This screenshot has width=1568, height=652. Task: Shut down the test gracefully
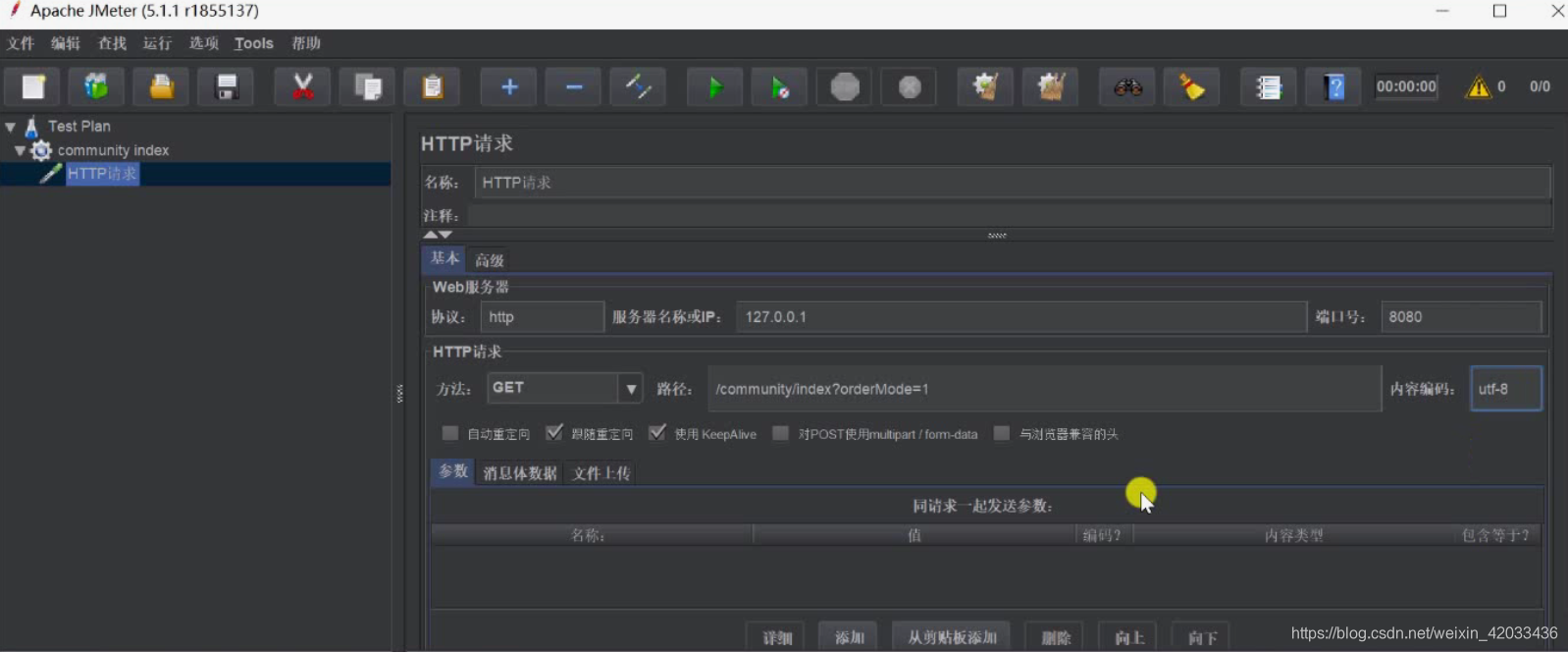coord(910,87)
